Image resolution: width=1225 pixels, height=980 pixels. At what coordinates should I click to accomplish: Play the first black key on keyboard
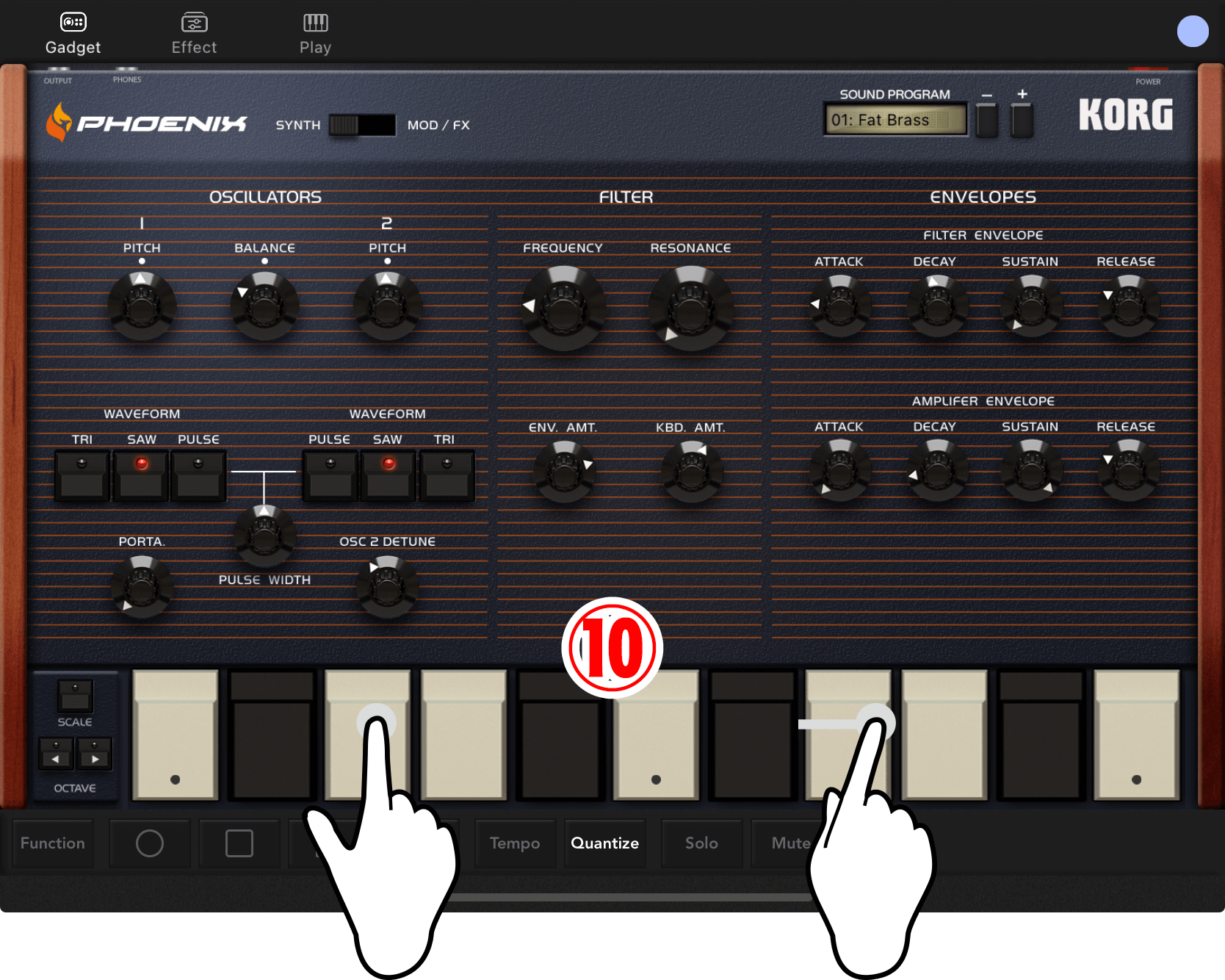point(272,735)
